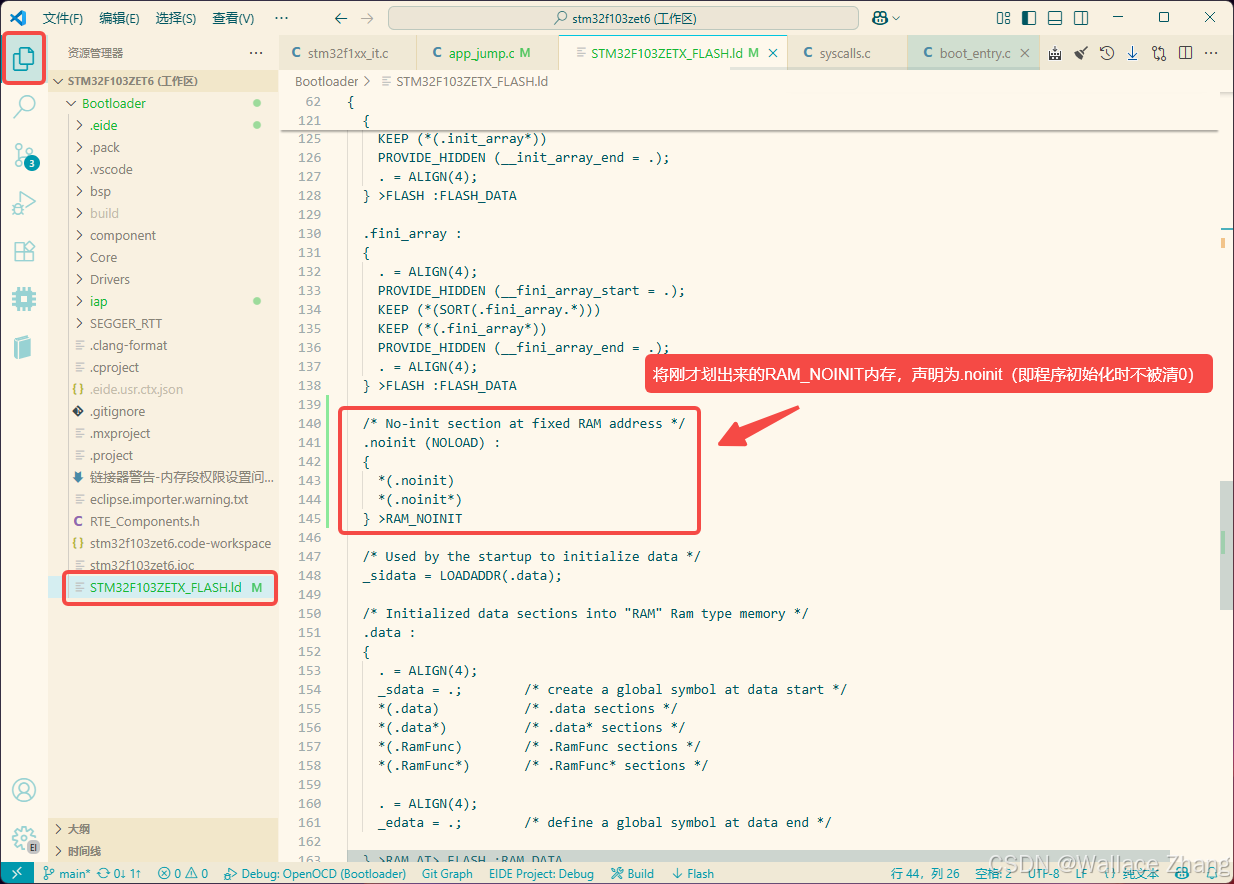Viewport: 1234px width, 884px height.
Task: Toggle the bottom panel
Action: click(1055, 18)
